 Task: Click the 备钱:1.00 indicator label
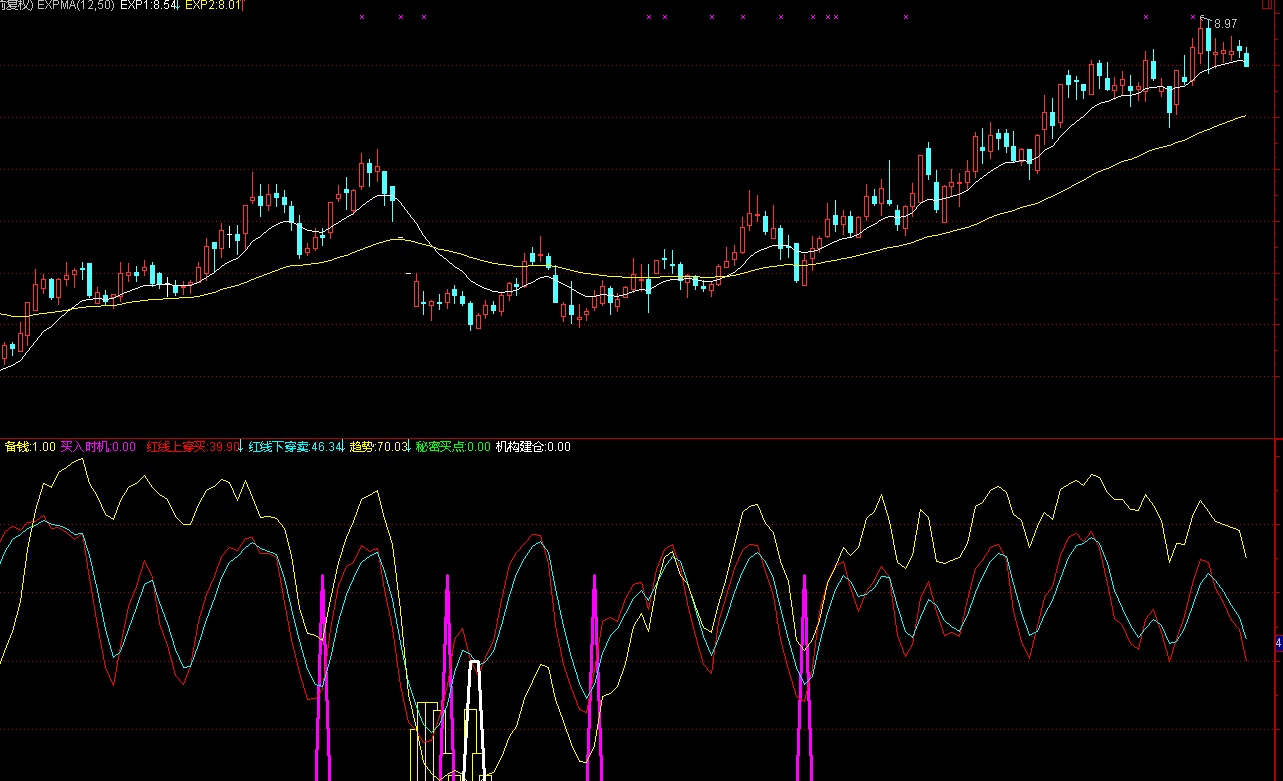[x=31, y=447]
